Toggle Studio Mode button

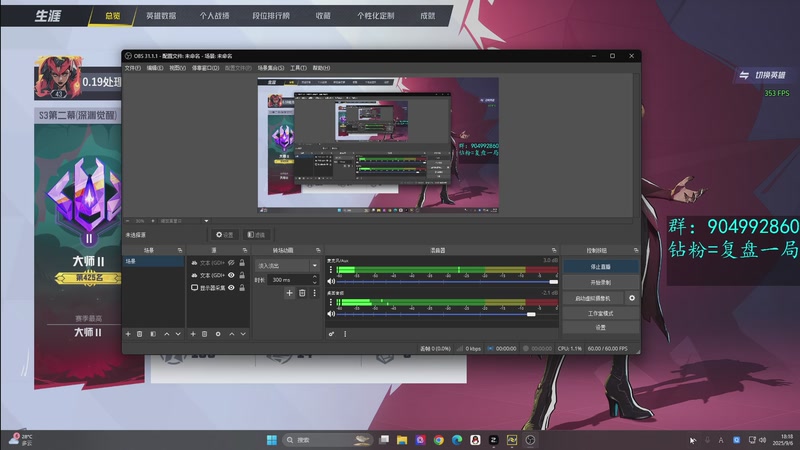(x=601, y=313)
